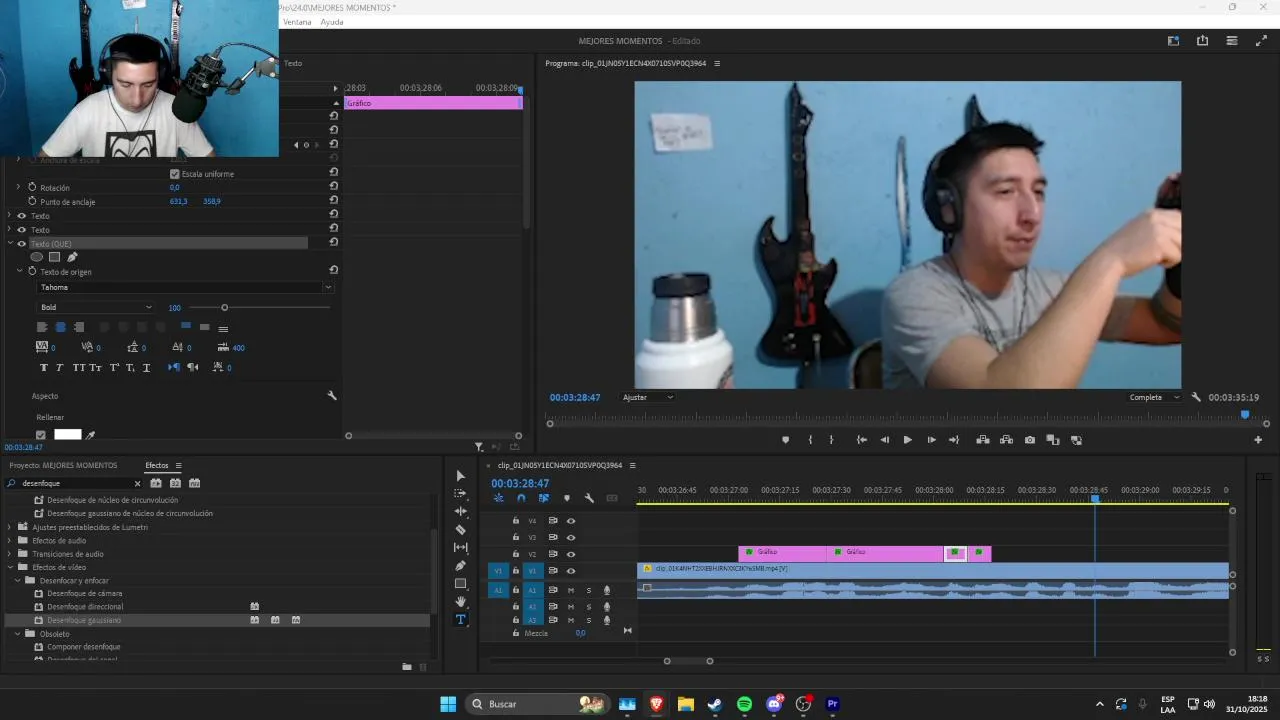Go to Out point in Program monitor
The image size is (1280, 720).
click(x=954, y=440)
